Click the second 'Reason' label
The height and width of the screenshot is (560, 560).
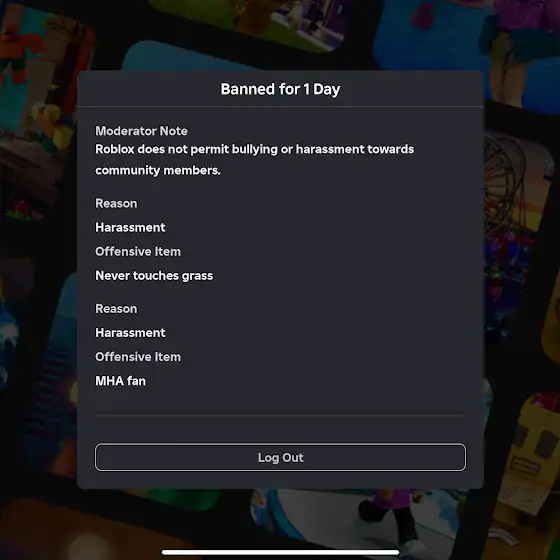116,309
